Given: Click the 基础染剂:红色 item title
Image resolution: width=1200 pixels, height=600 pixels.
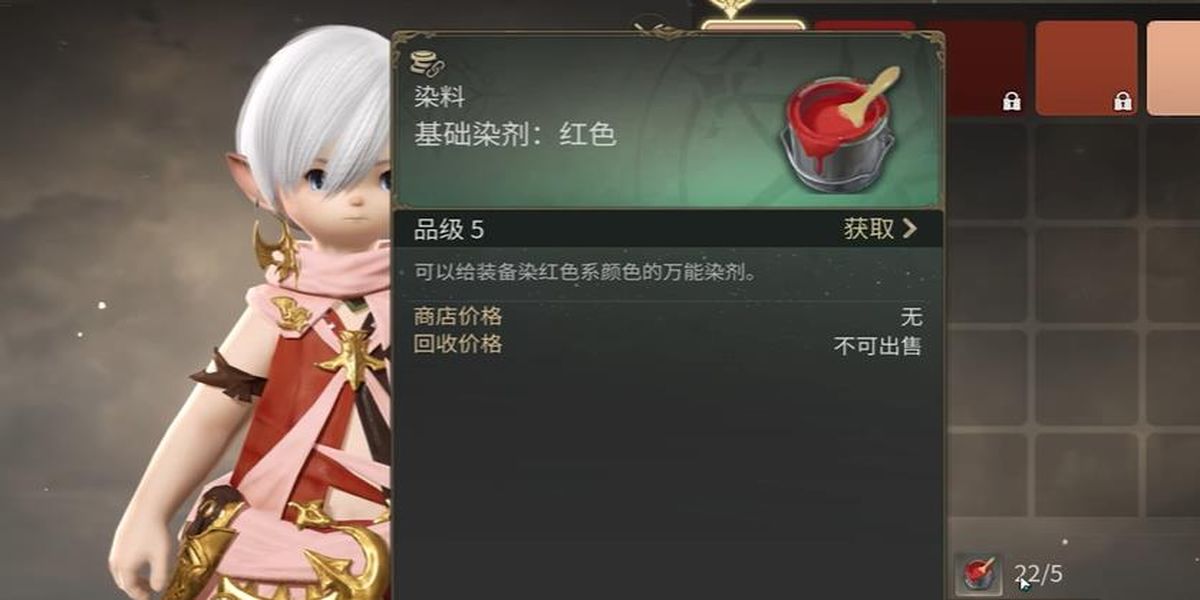Looking at the screenshot, I should pyautogui.click(x=515, y=135).
